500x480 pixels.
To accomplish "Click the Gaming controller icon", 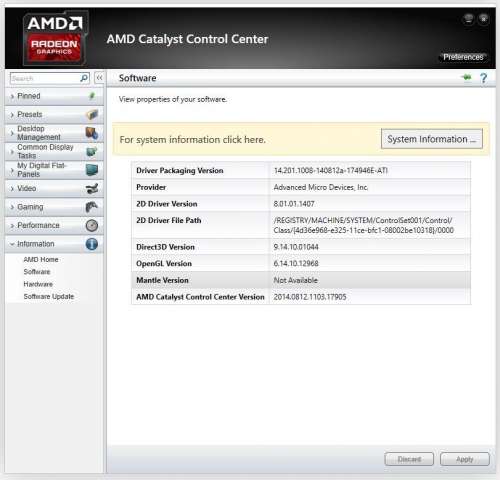I will (92, 207).
